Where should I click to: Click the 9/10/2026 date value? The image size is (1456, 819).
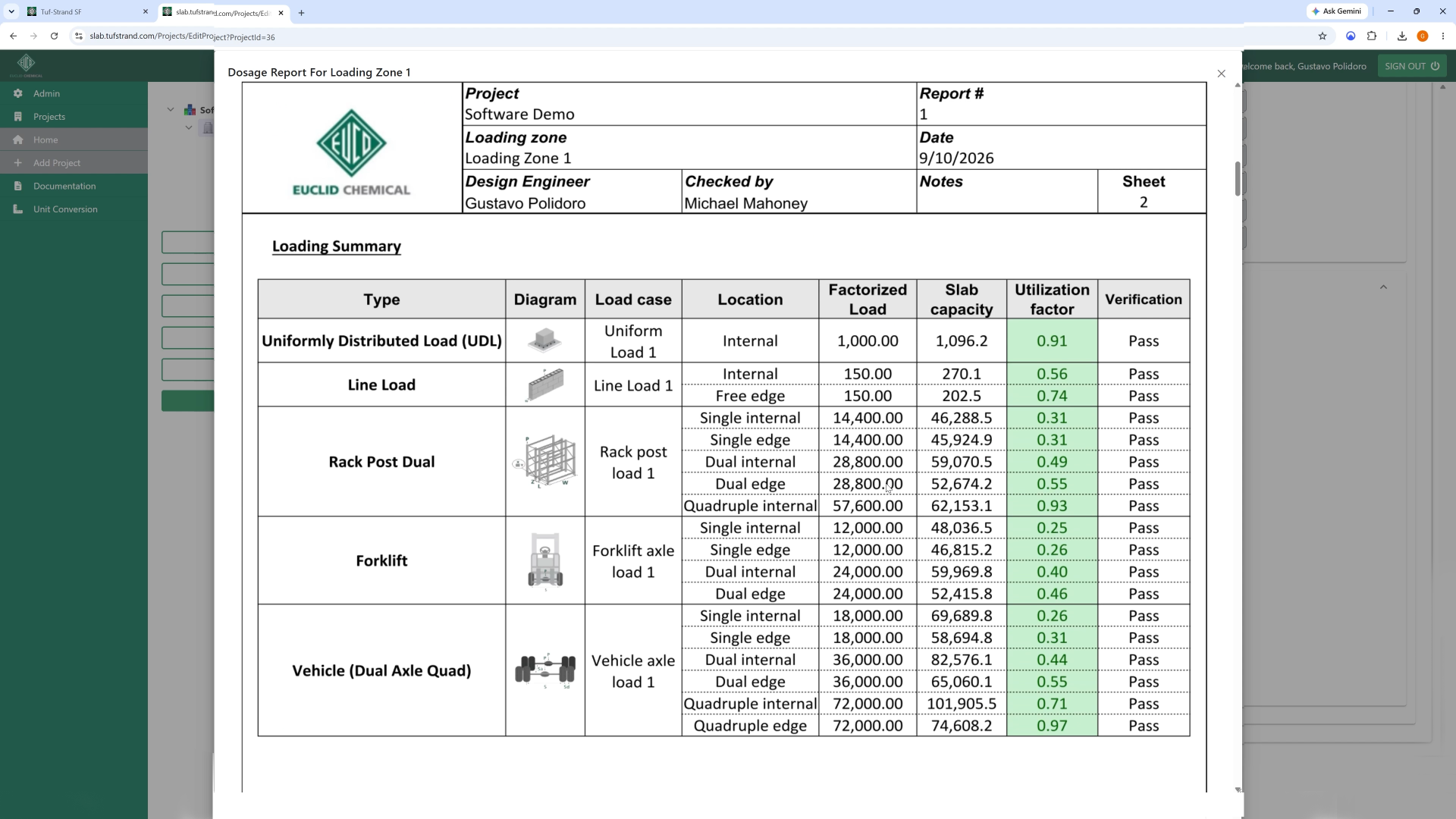956,158
